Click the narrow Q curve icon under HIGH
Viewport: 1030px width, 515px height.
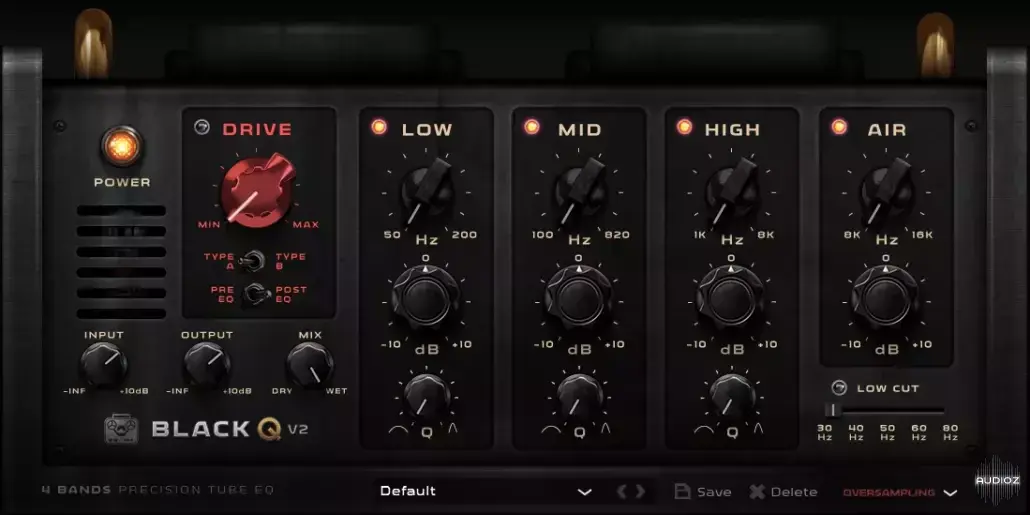(759, 430)
